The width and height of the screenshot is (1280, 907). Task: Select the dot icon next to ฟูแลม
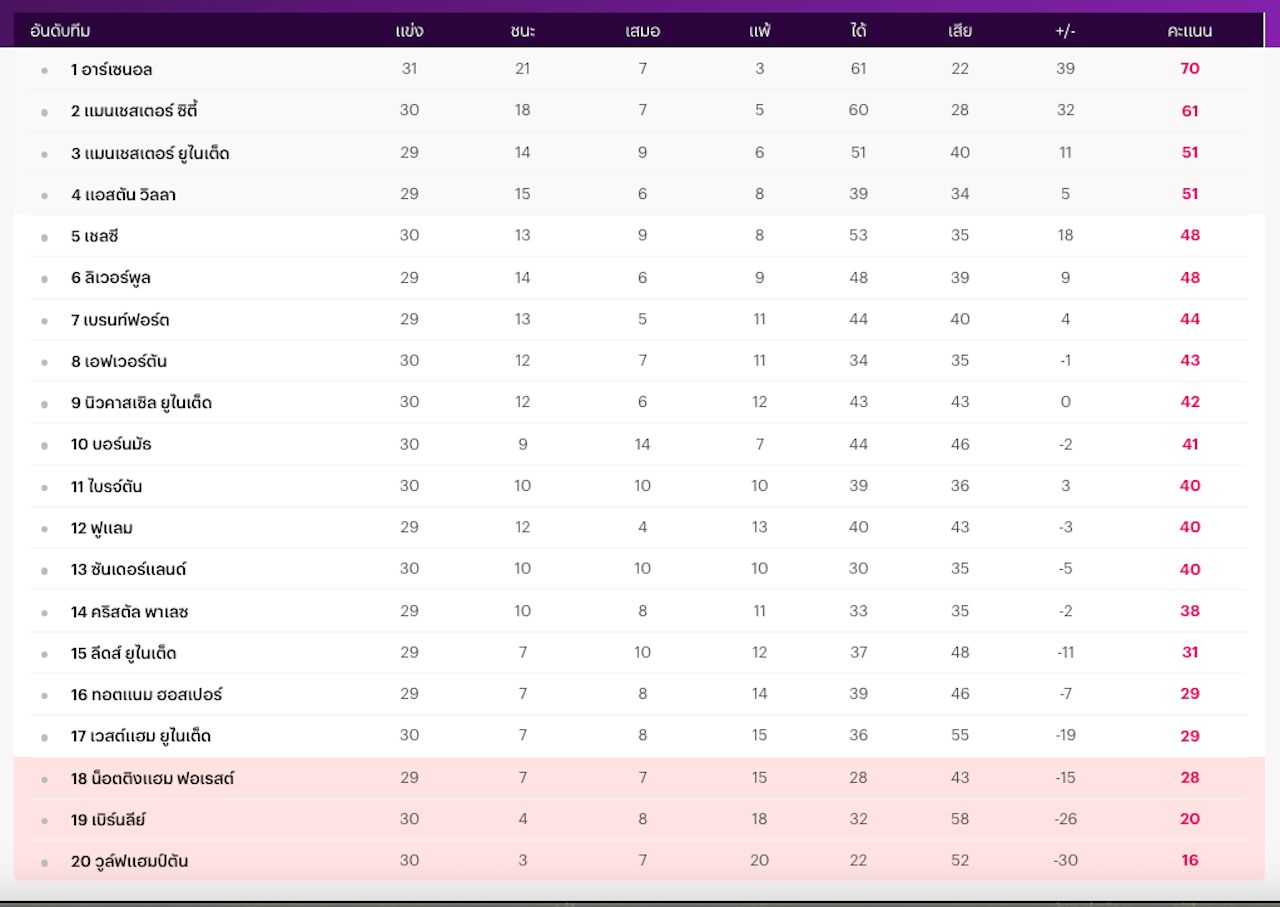44,529
